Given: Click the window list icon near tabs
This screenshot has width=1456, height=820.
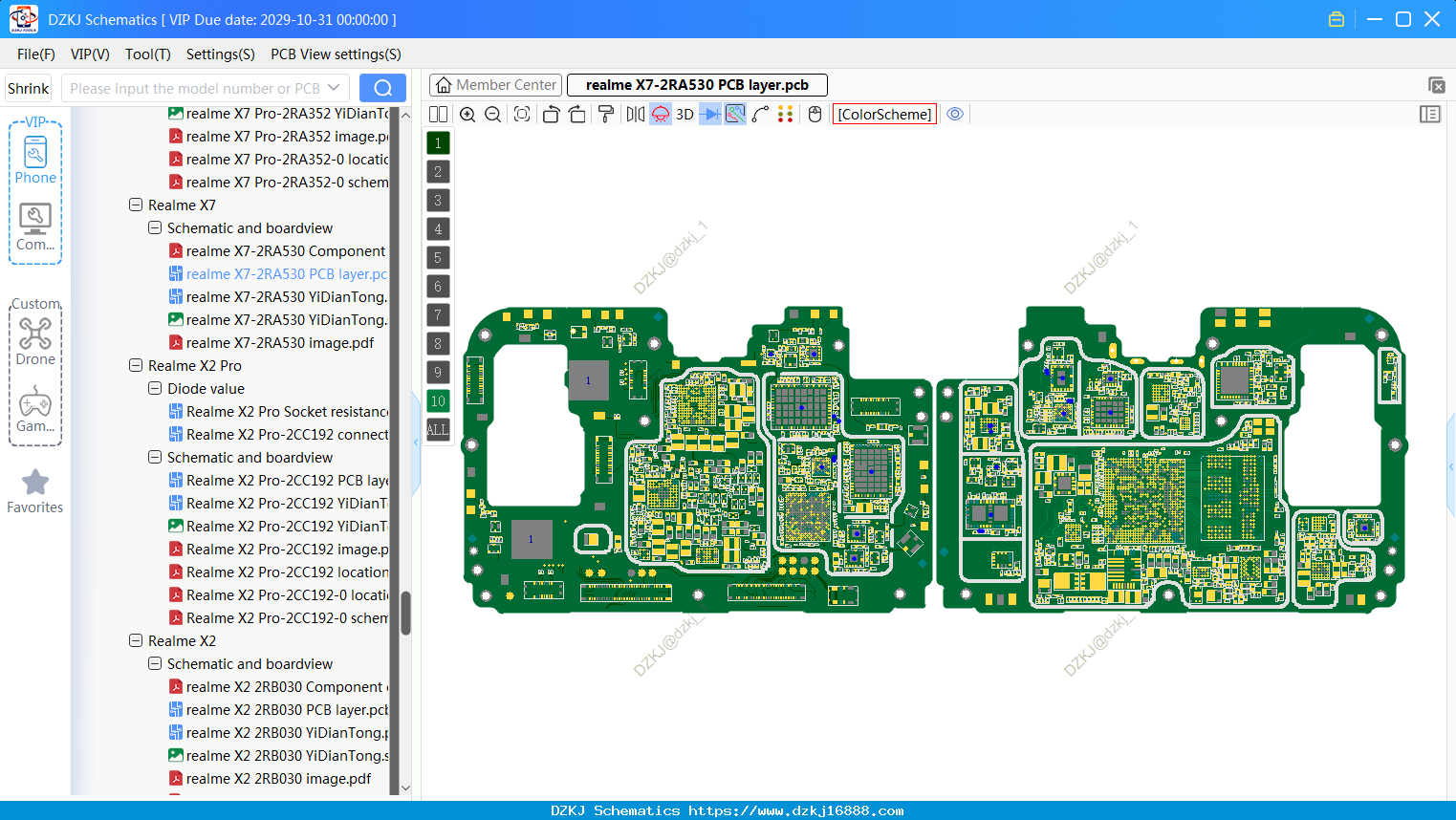Looking at the screenshot, I should click(1436, 85).
